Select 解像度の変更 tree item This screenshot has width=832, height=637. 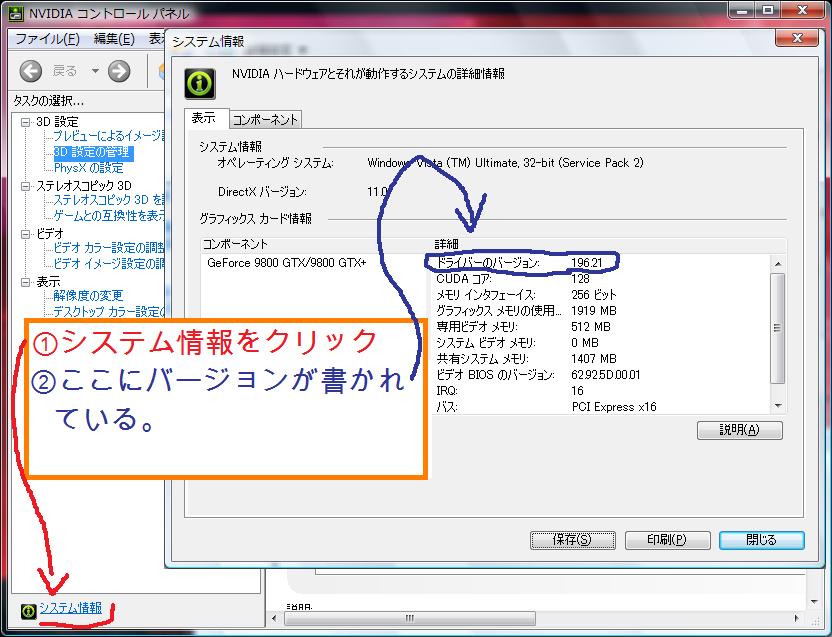pos(88,296)
